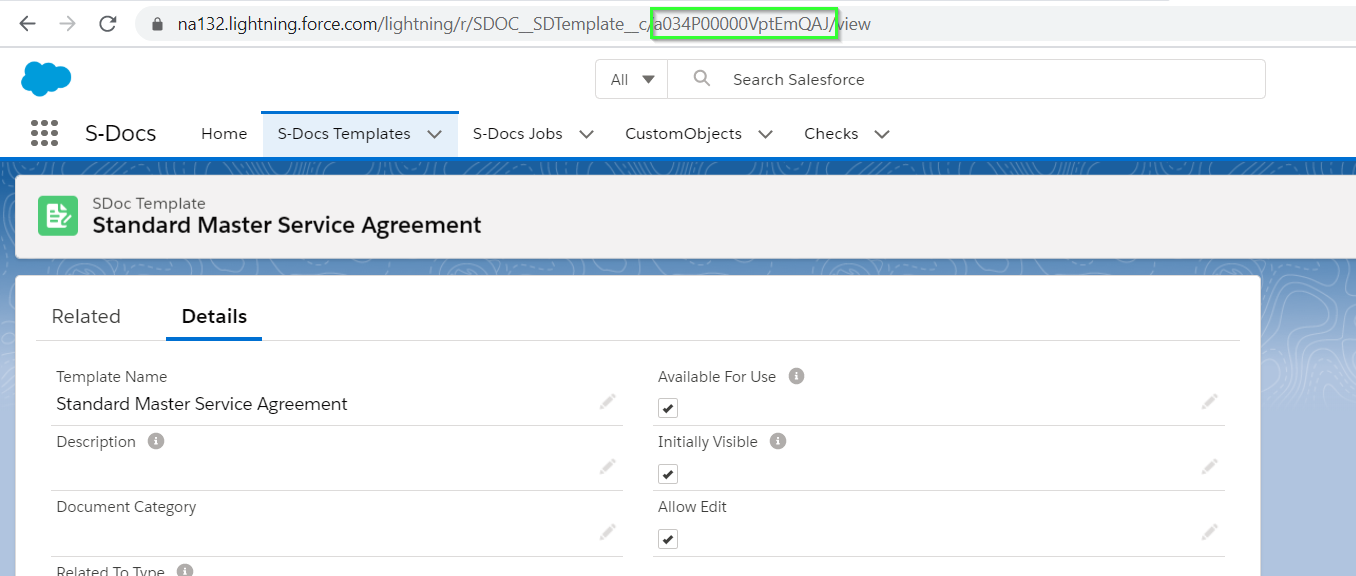Toggle the Initially Visible checkbox
The height and width of the screenshot is (576, 1356).
pyautogui.click(x=668, y=474)
